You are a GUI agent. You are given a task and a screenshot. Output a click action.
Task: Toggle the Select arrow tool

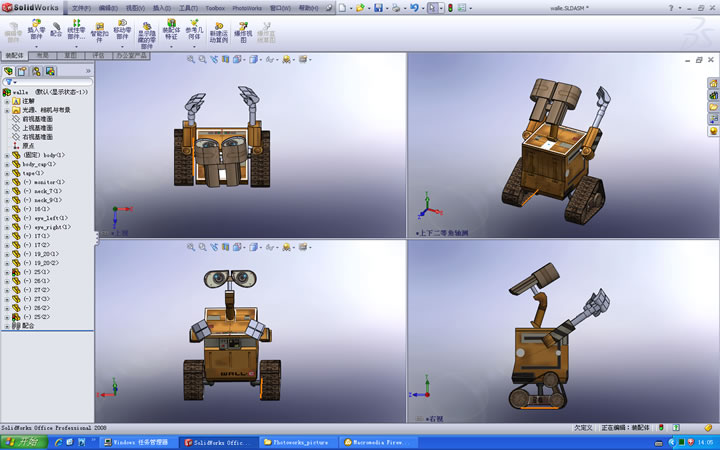pos(432,7)
